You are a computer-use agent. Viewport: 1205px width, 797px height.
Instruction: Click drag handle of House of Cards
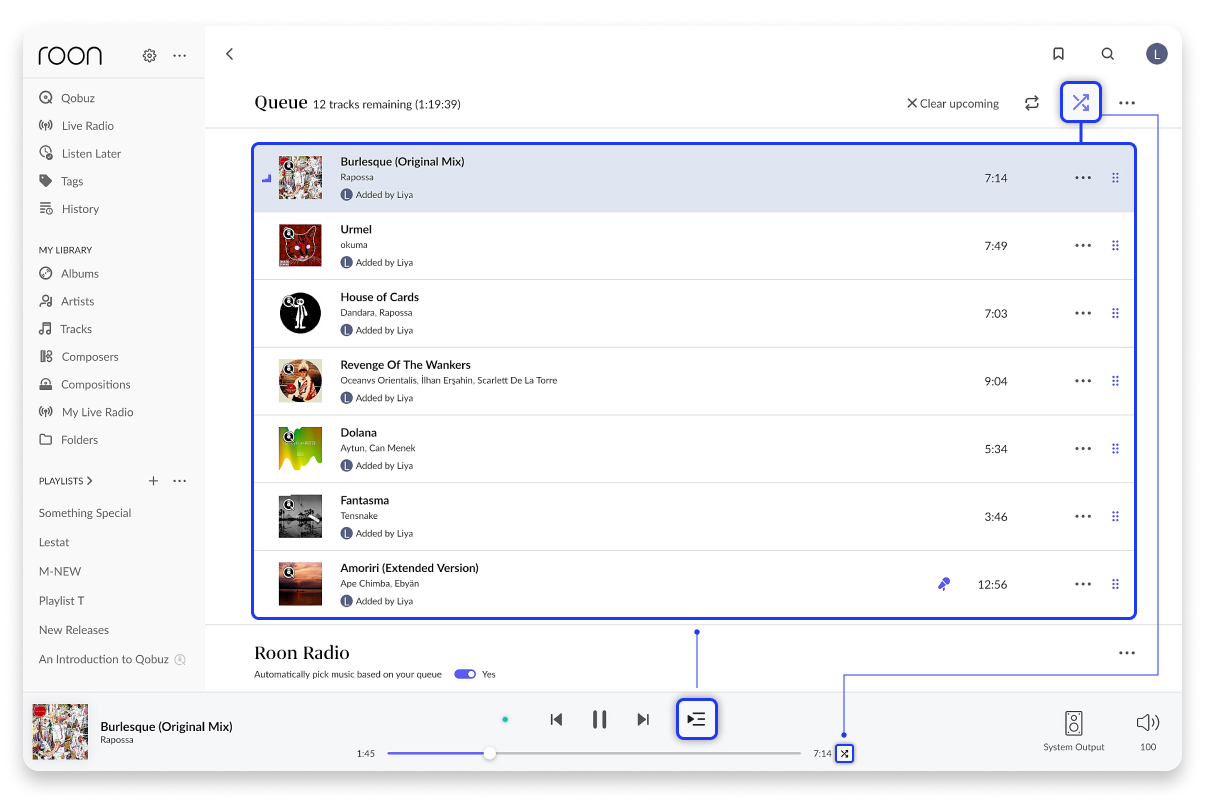tap(1116, 313)
